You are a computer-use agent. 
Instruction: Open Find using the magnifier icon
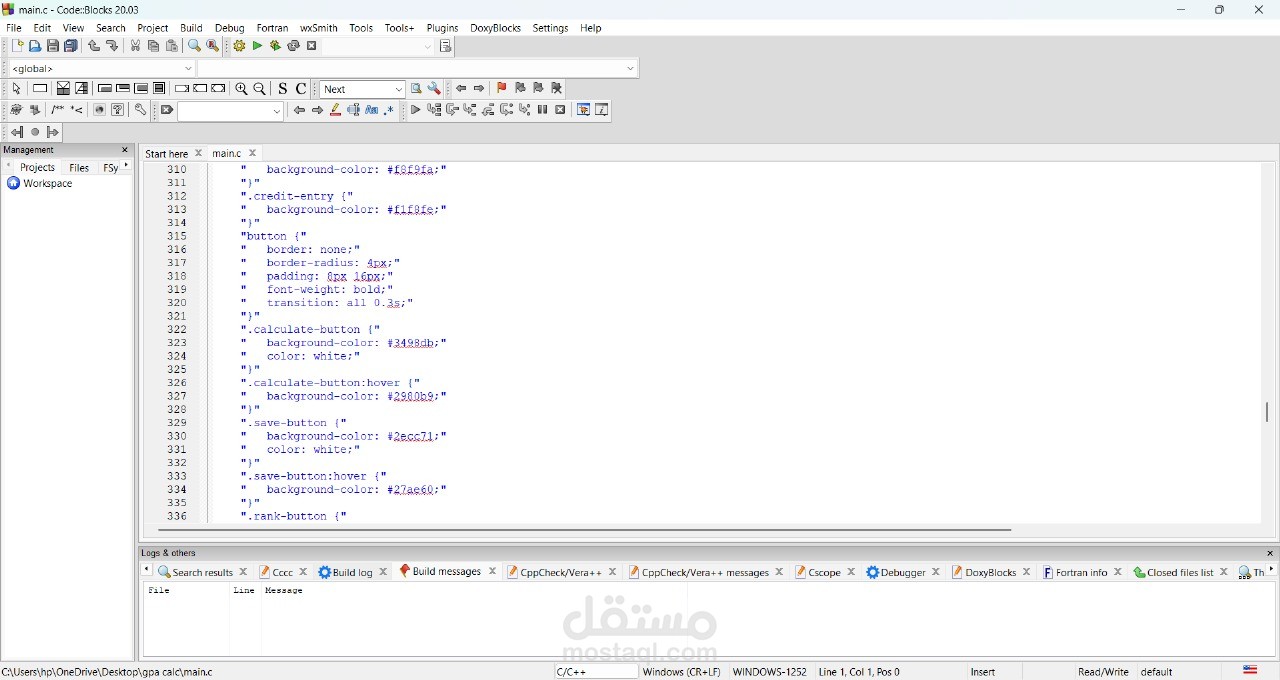tap(195, 46)
